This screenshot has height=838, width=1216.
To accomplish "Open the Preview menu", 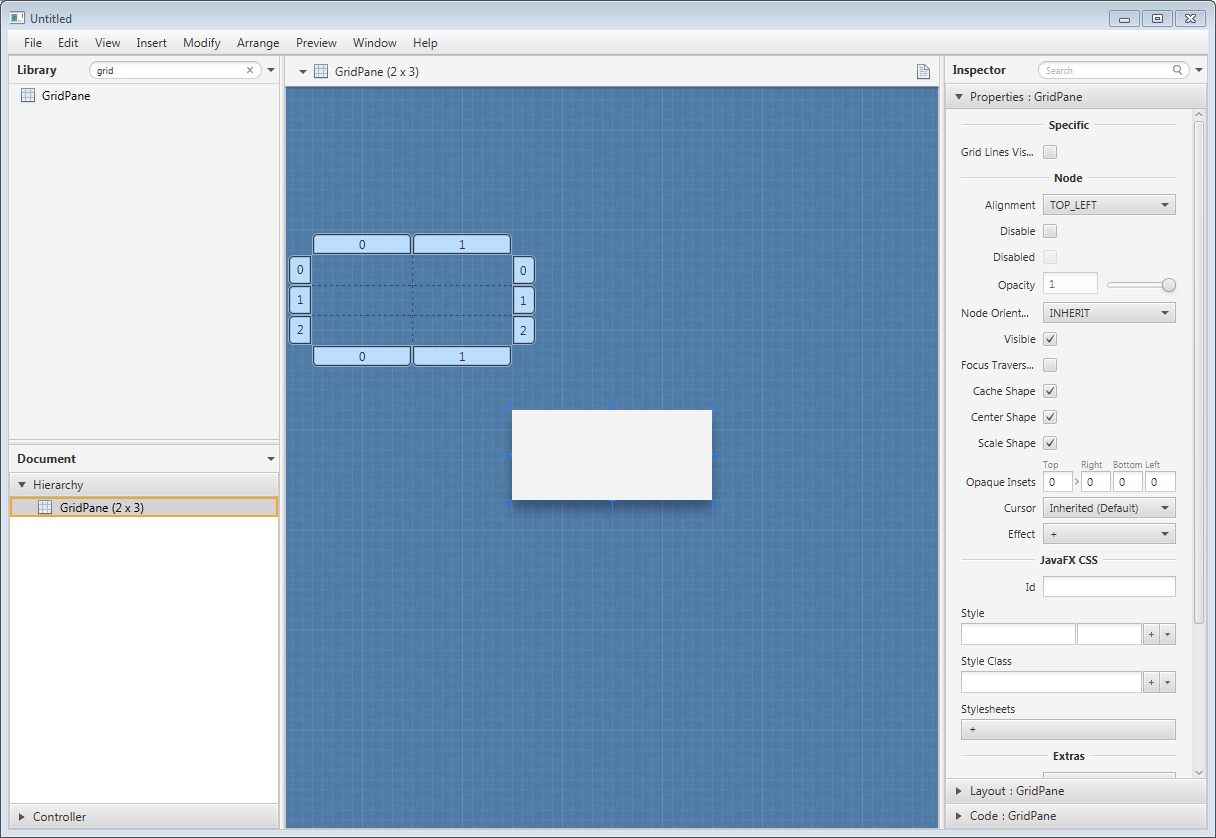I will (316, 43).
